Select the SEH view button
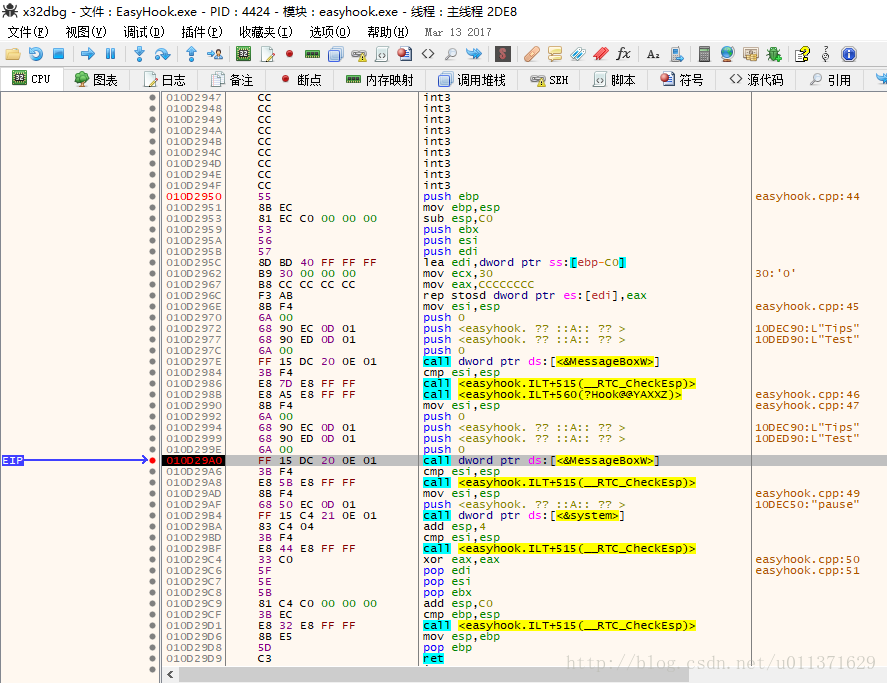 550,79
